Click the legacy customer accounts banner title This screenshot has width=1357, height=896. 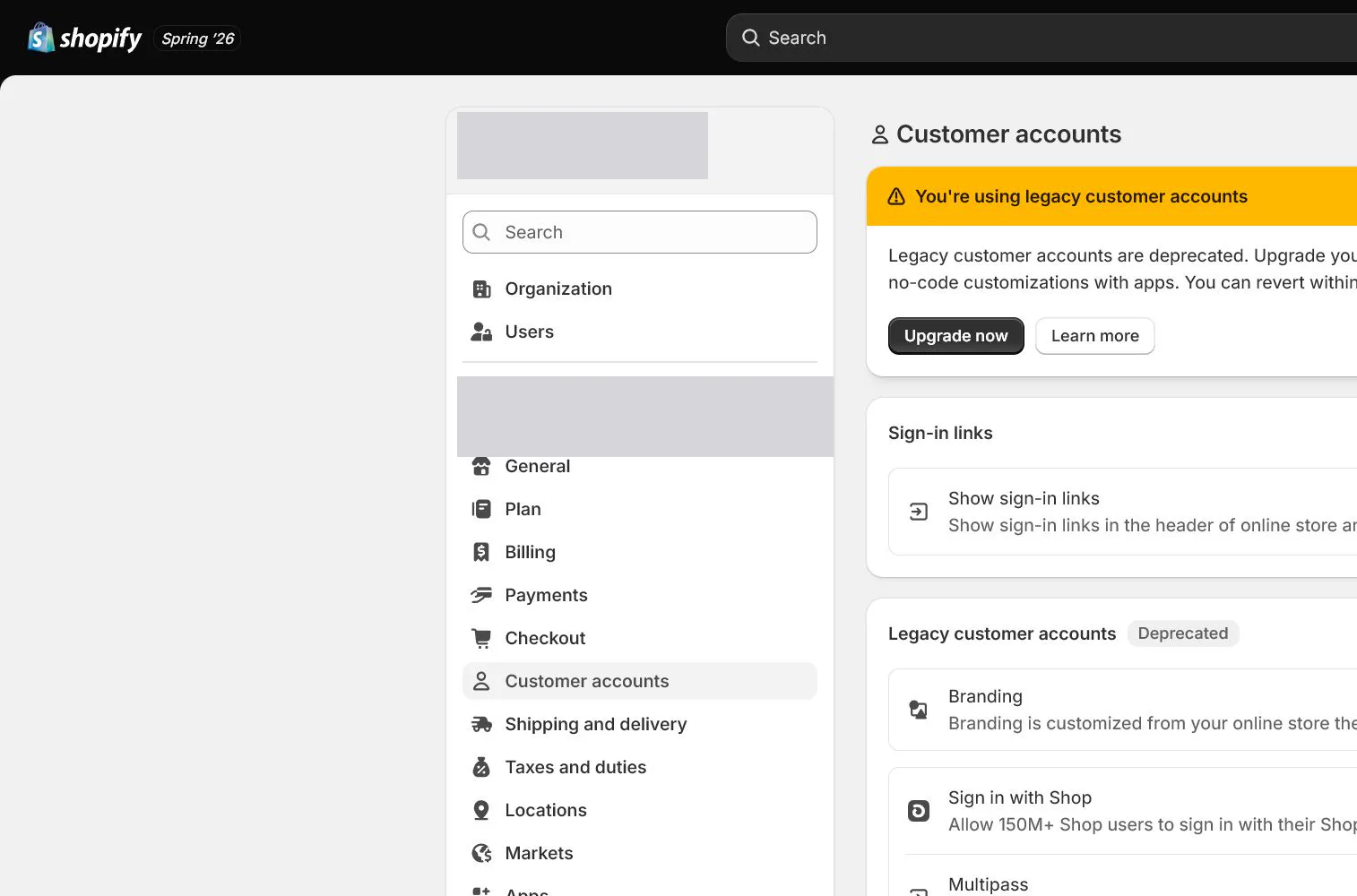coord(1081,196)
